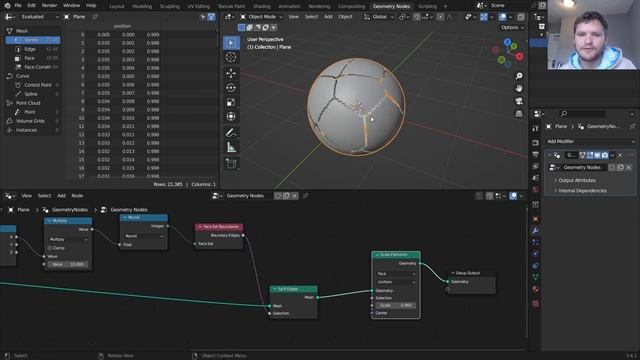The width and height of the screenshot is (640, 360).
Task: Open the Modifier properties wrench tab
Action: click(536, 231)
